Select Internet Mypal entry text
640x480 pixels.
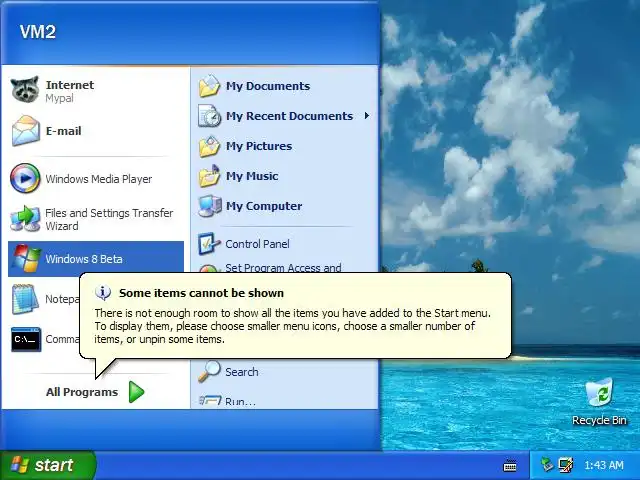pyautogui.click(x=70, y=91)
